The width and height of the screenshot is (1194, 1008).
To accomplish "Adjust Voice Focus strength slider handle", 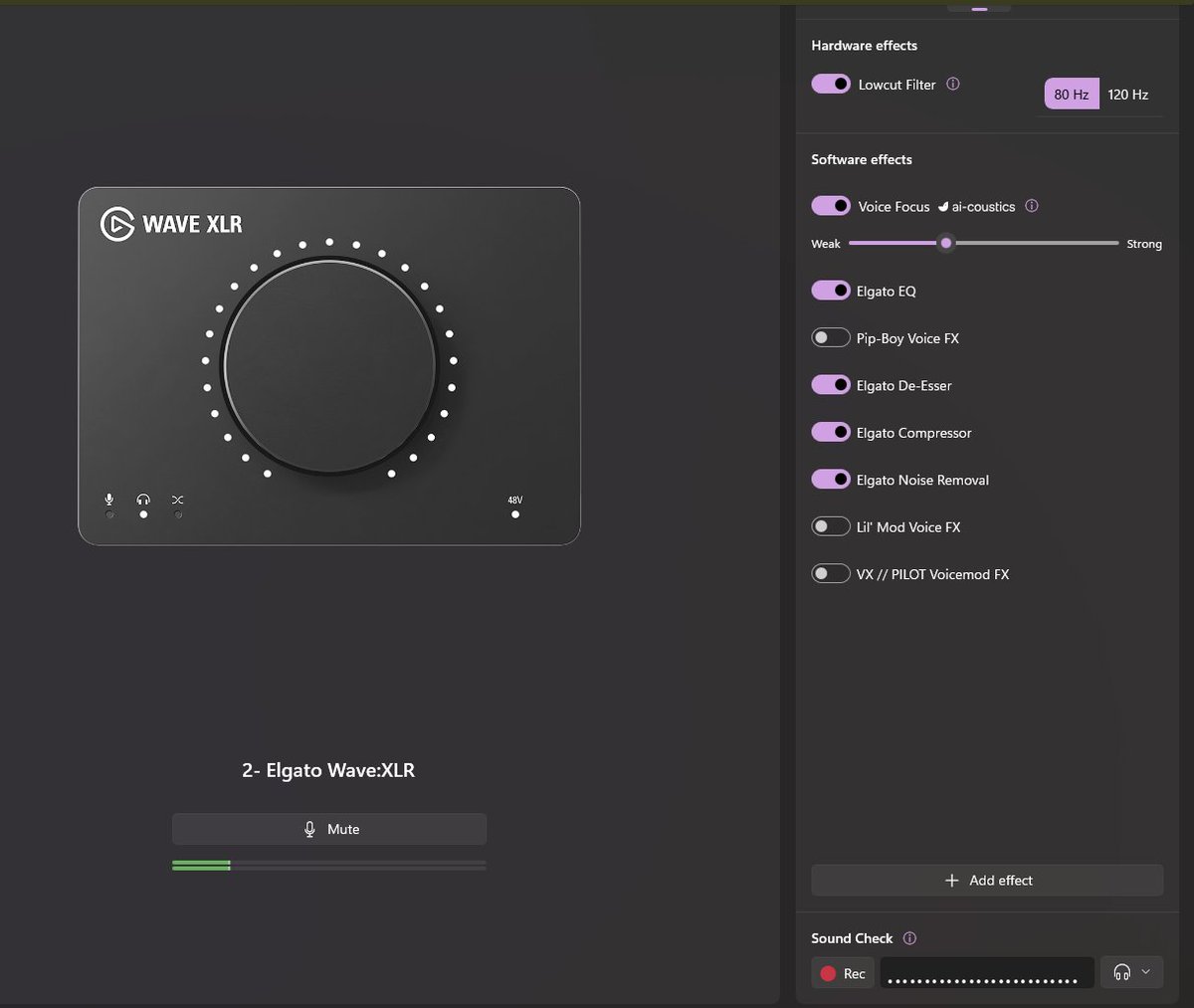I will click(x=946, y=243).
